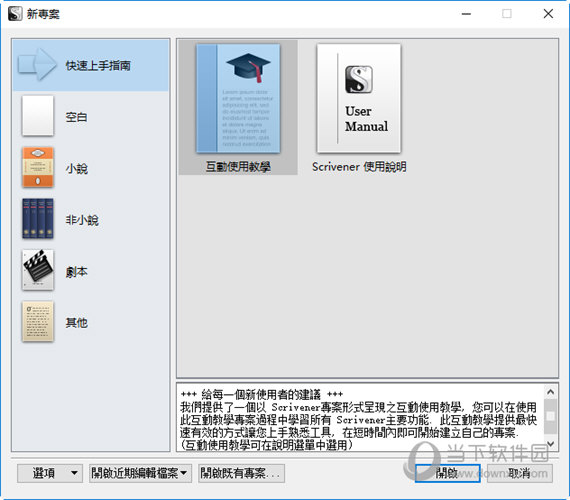Choose the 空白 blank page icon
570x500 pixels.
[x=38, y=116]
